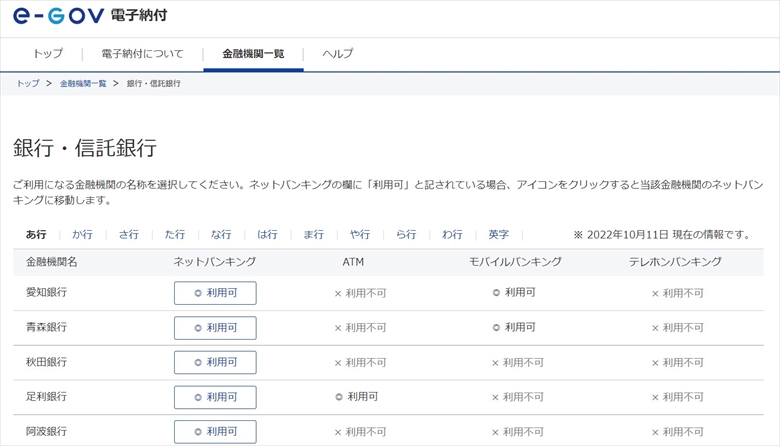The width and height of the screenshot is (780, 446).
Task: Jump to the か行 bank list
Action: pyautogui.click(x=83, y=234)
